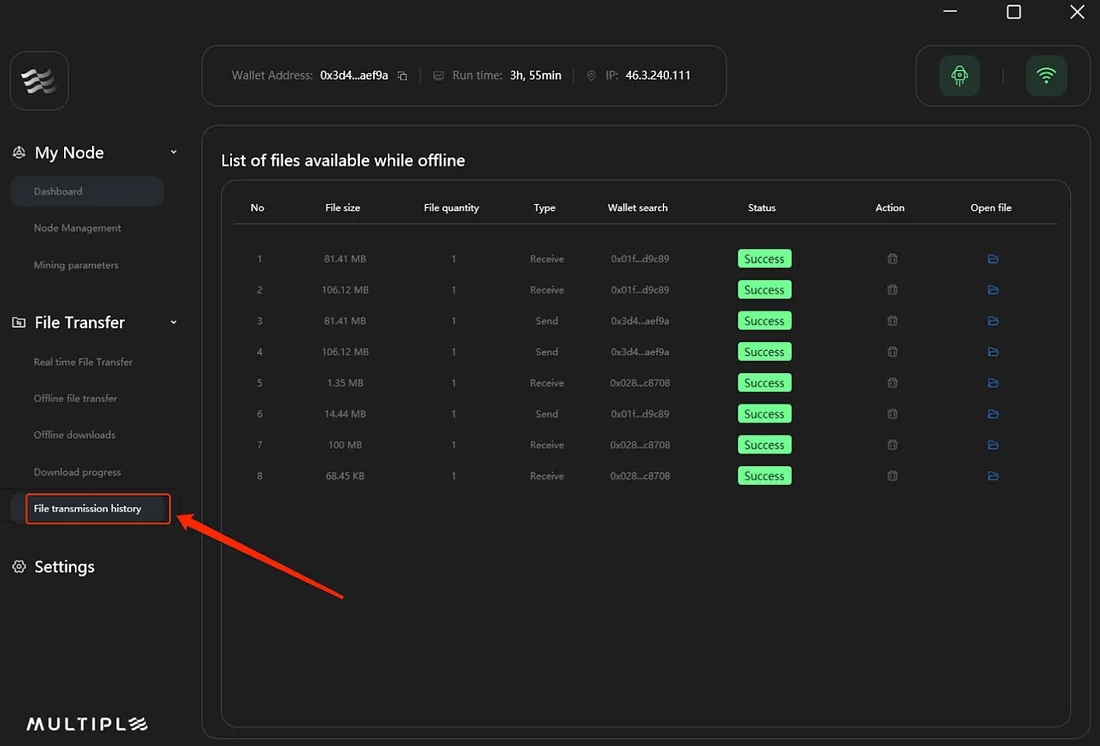
Task: Click the Wallet search column header
Action: [x=637, y=208]
